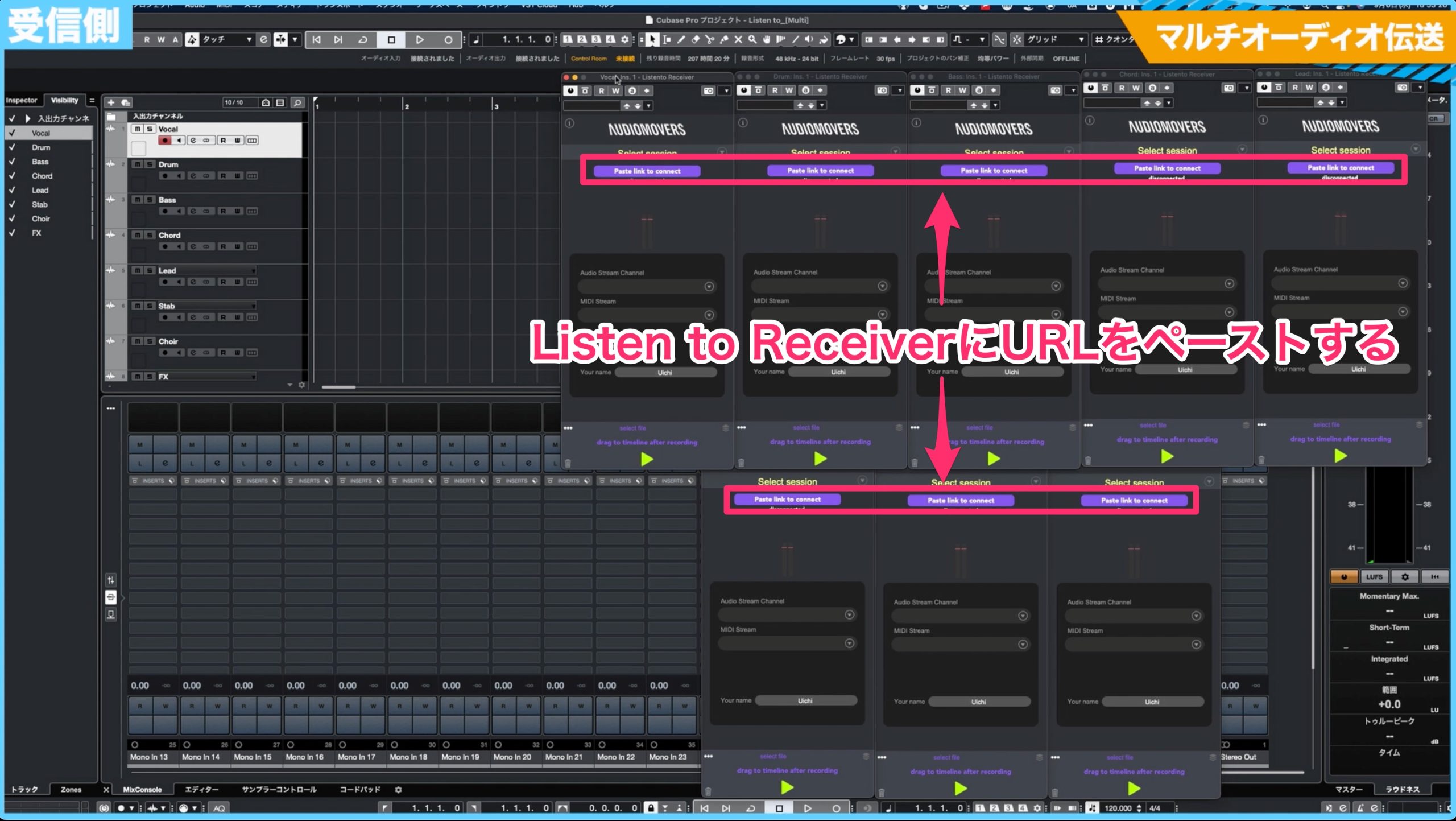Click snapshot camera icon in Vocal plugin window

708,90
